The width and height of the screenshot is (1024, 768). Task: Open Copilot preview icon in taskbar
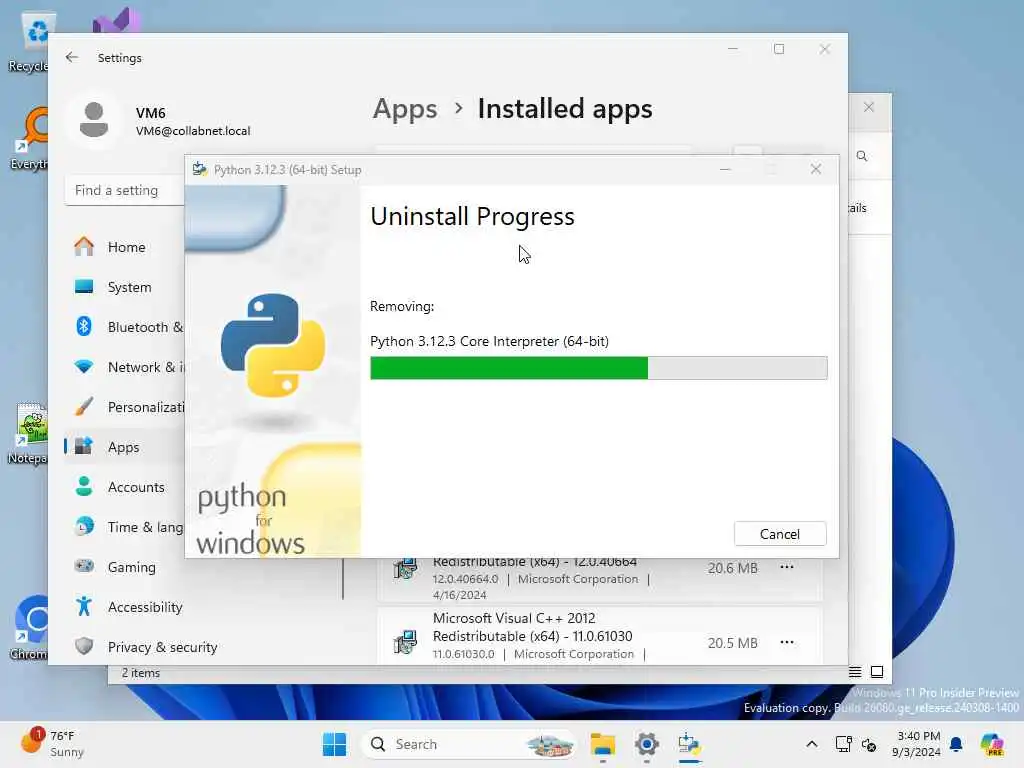[x=992, y=744]
